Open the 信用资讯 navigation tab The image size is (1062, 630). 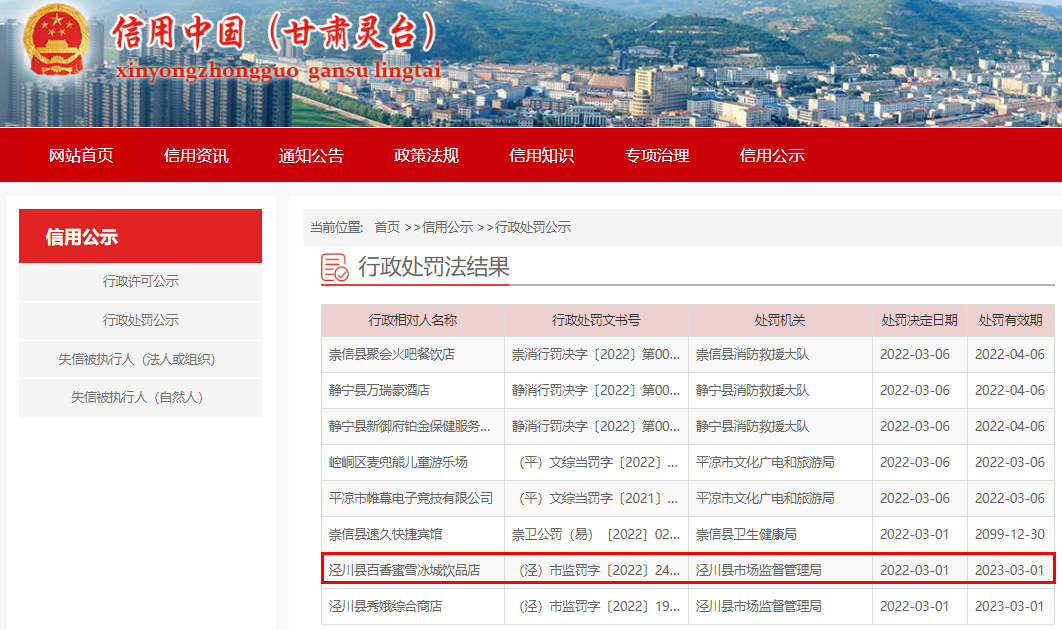pos(196,155)
